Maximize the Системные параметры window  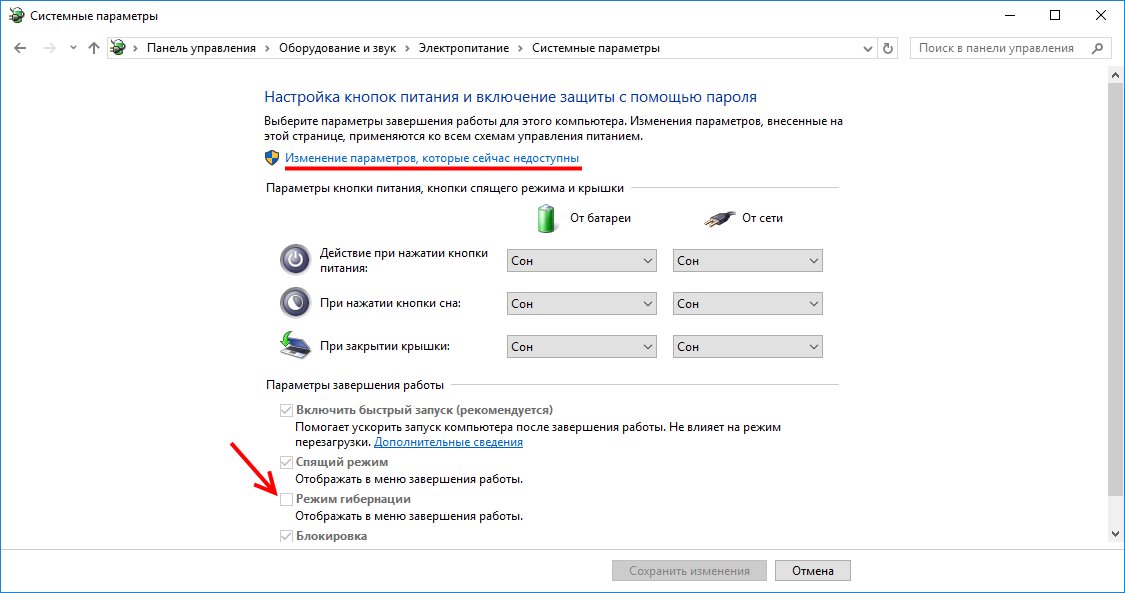(1055, 16)
